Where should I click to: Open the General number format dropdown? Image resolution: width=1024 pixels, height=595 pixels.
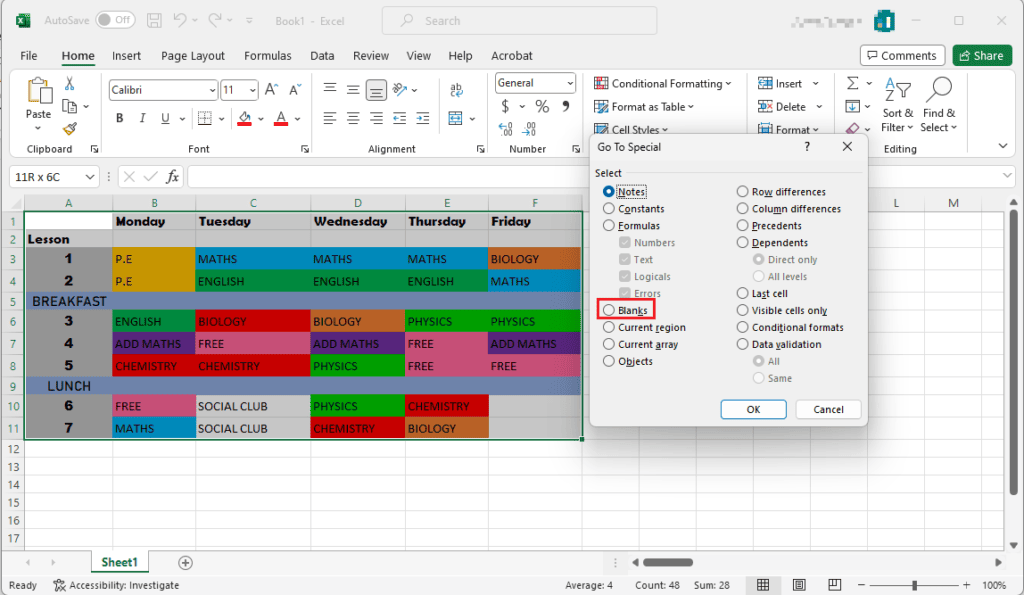570,83
